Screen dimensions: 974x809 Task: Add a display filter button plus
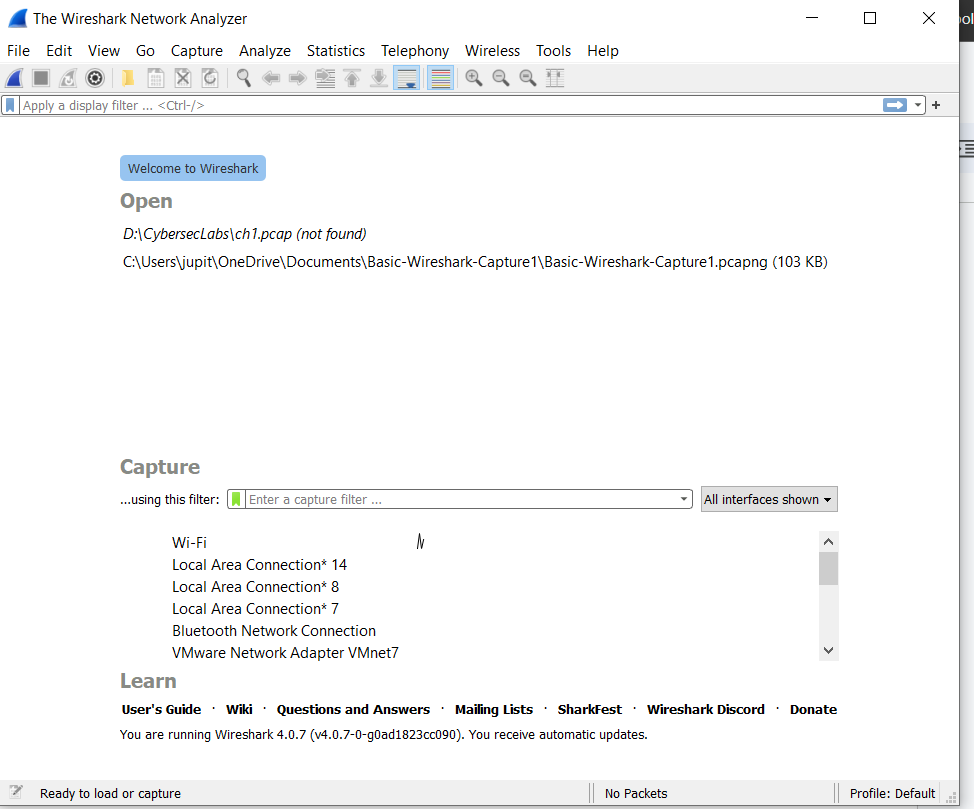point(936,106)
